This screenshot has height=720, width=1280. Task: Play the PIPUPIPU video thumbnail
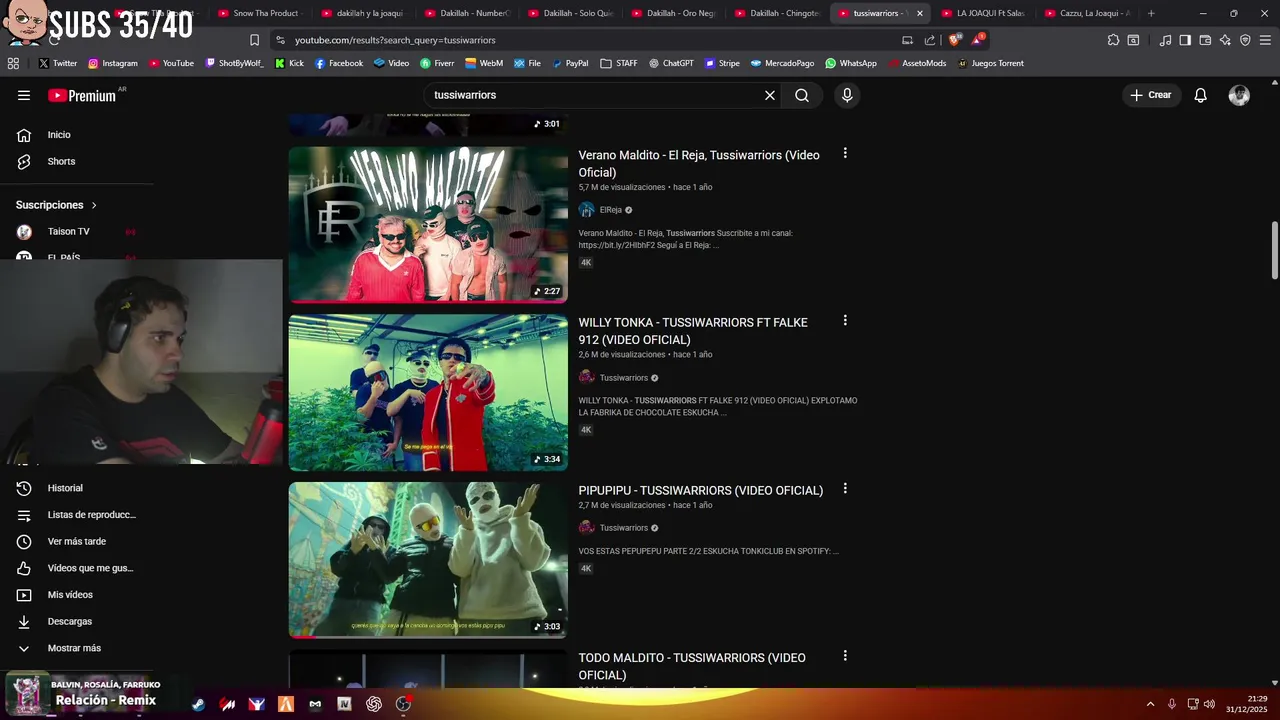click(x=428, y=560)
